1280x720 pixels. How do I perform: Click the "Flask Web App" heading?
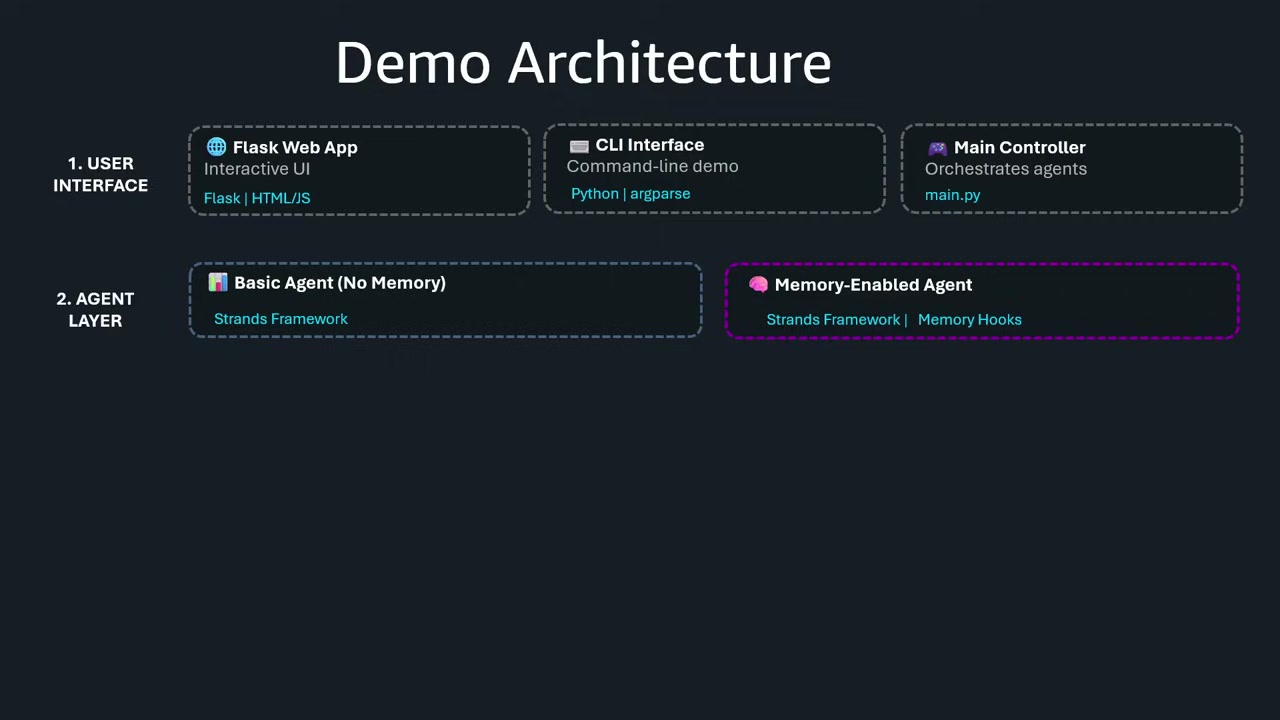[295, 147]
